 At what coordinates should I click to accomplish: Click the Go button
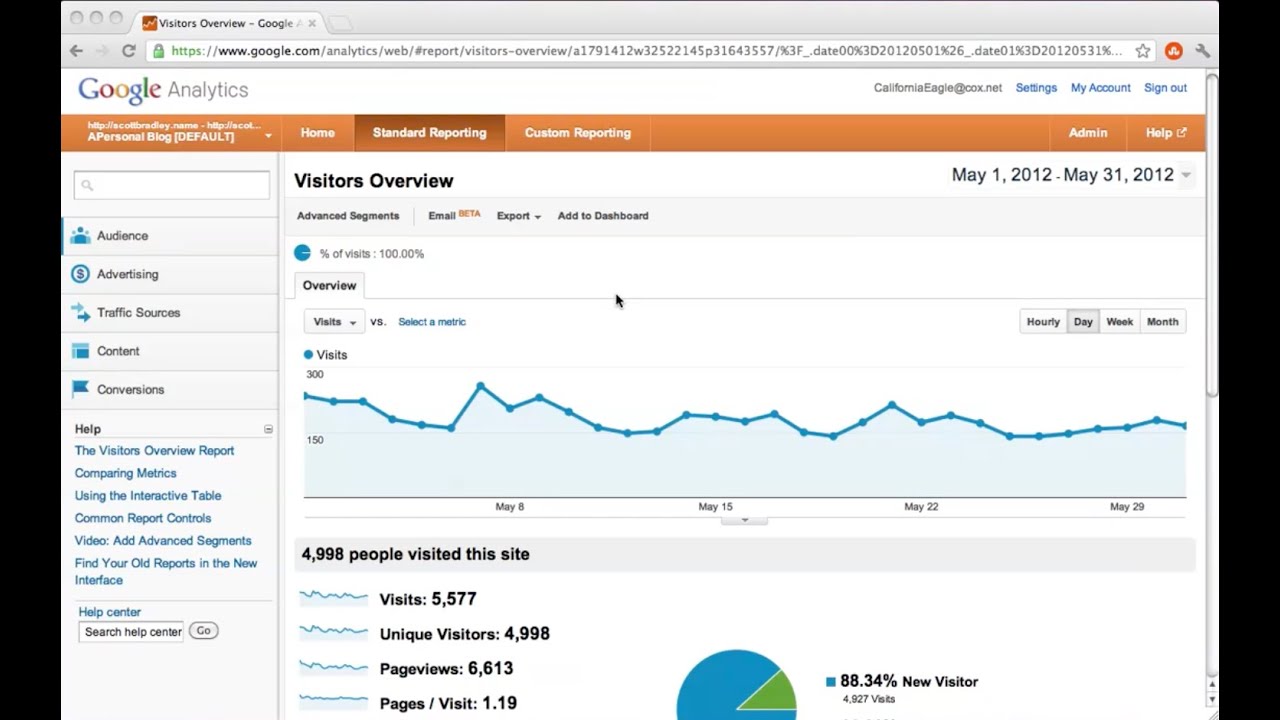pos(203,631)
